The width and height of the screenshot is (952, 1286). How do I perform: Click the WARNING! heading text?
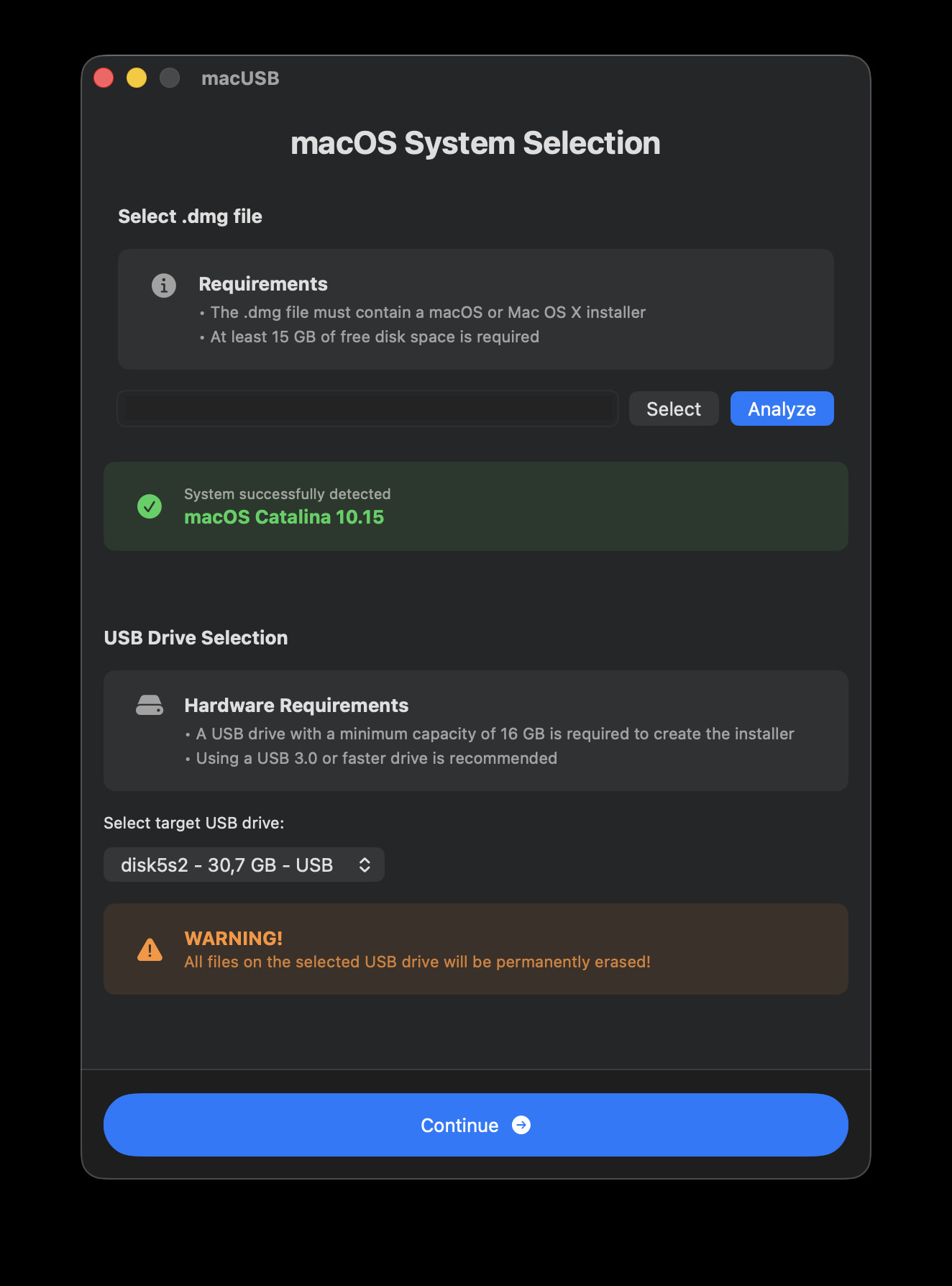(x=234, y=938)
